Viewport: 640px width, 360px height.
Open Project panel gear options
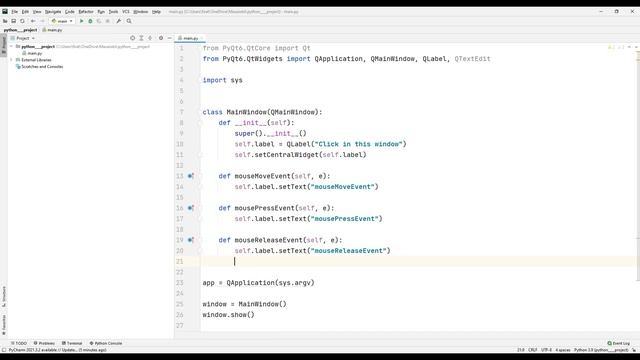(x=161, y=38)
